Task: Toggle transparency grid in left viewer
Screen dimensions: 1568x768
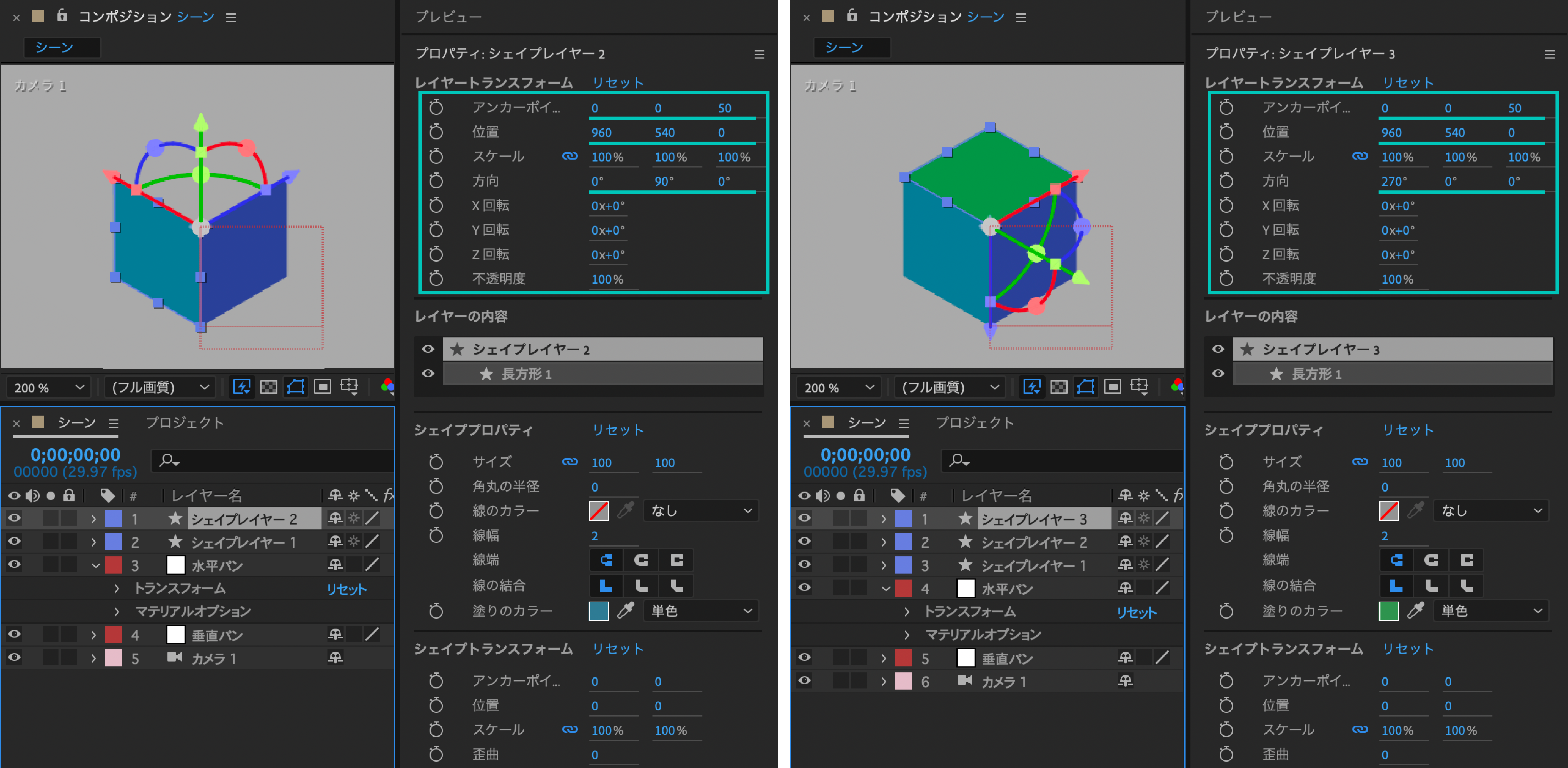Action: click(268, 387)
